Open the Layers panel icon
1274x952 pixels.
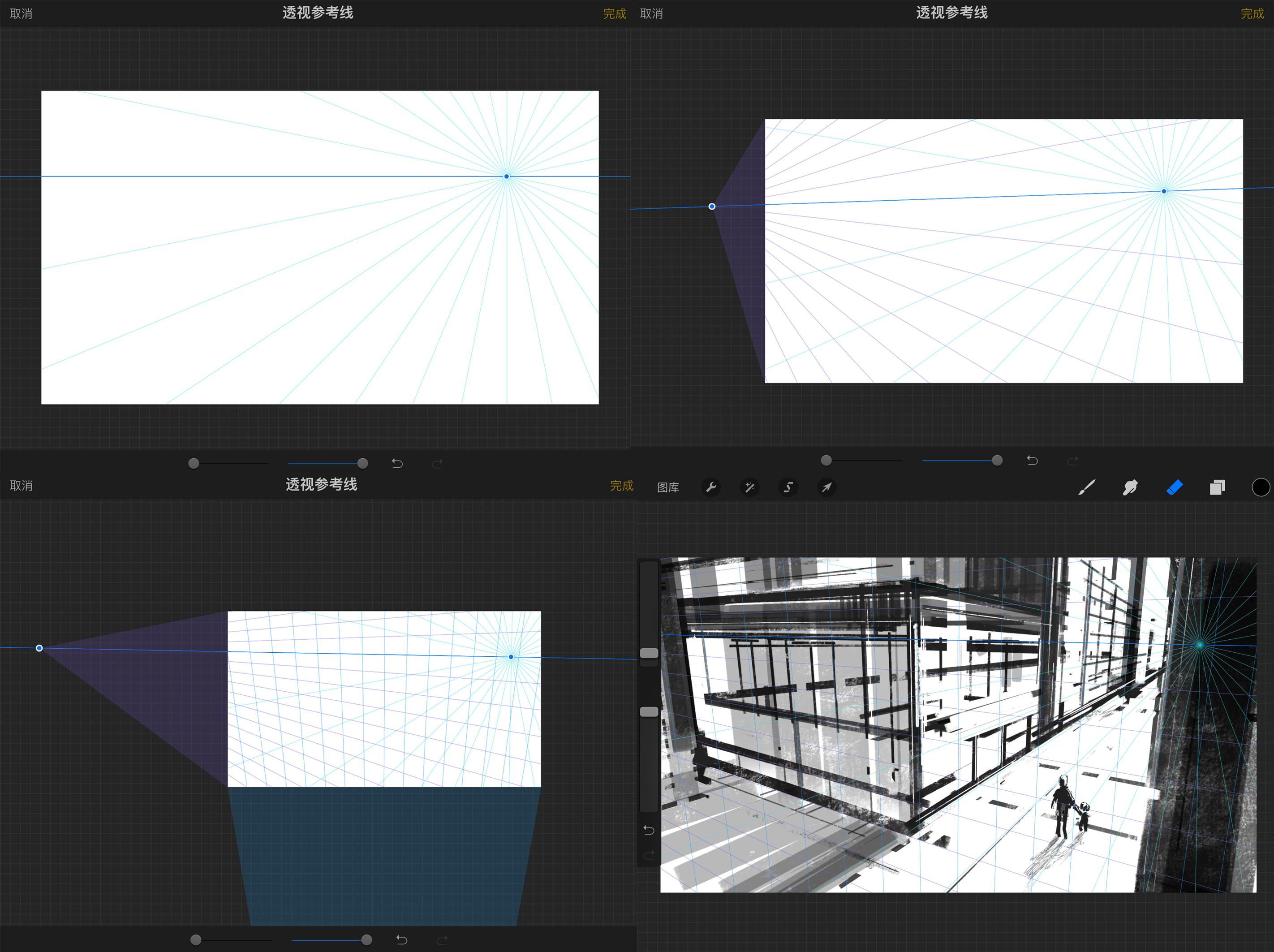[x=1217, y=488]
